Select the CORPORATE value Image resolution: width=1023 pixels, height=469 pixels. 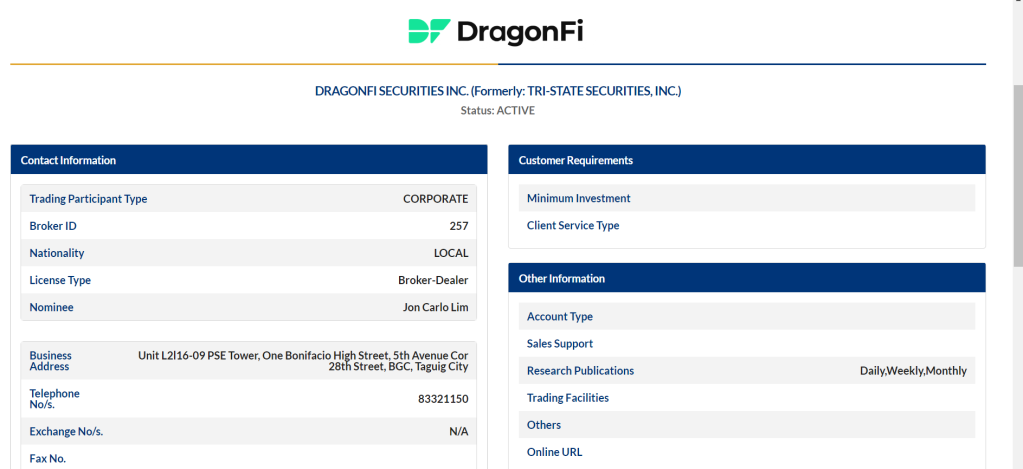coord(436,199)
